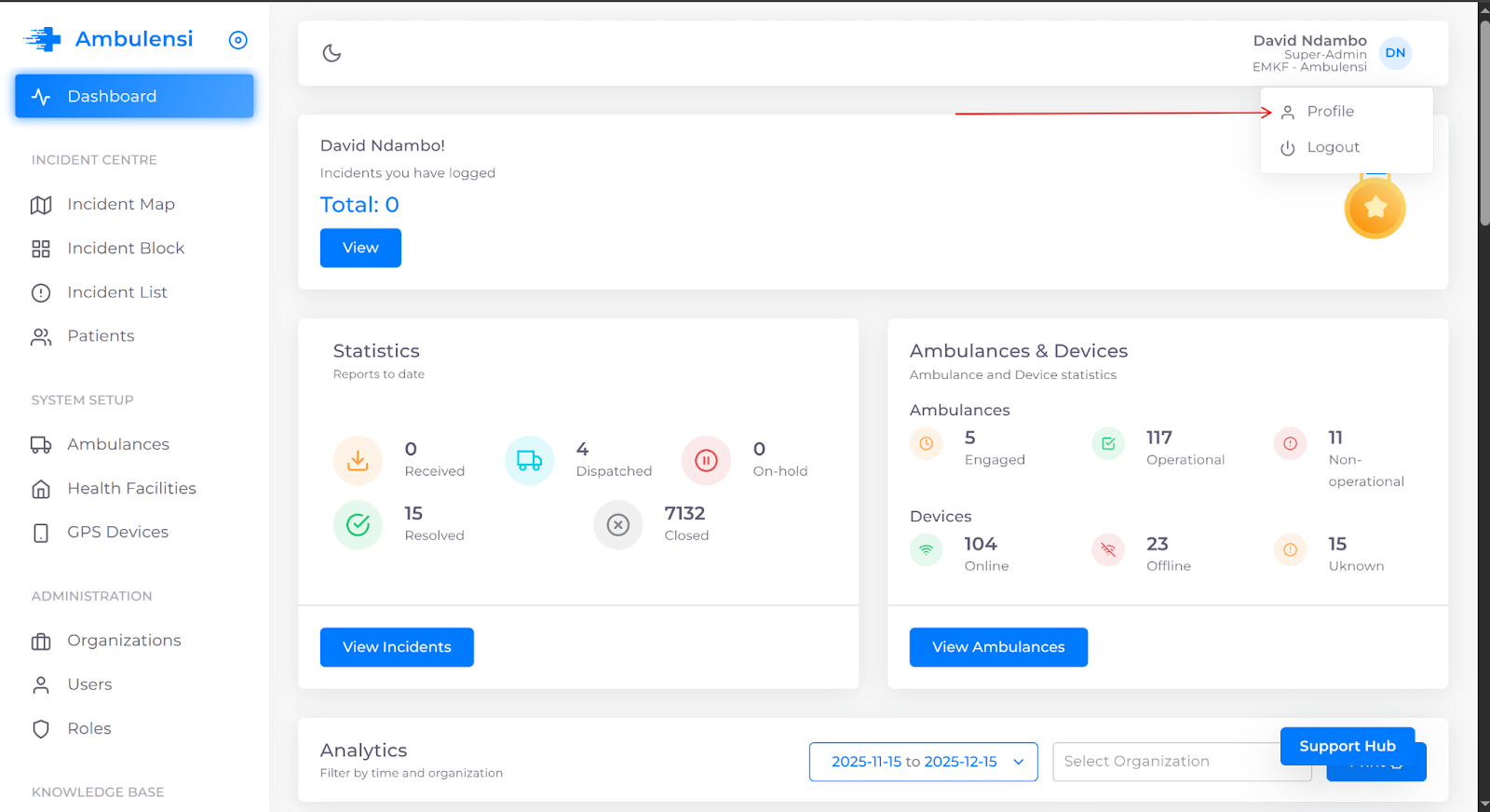
Task: Click the Resolved checkmark icon
Action: [358, 525]
